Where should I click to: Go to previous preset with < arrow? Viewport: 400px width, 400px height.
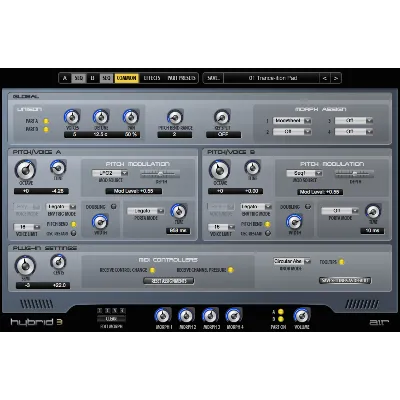click(324, 78)
